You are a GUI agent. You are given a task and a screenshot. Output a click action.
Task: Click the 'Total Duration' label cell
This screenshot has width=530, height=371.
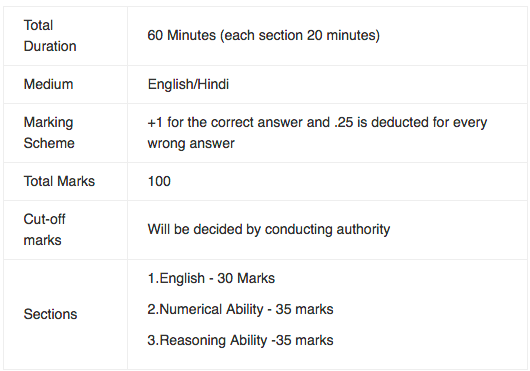point(65,36)
